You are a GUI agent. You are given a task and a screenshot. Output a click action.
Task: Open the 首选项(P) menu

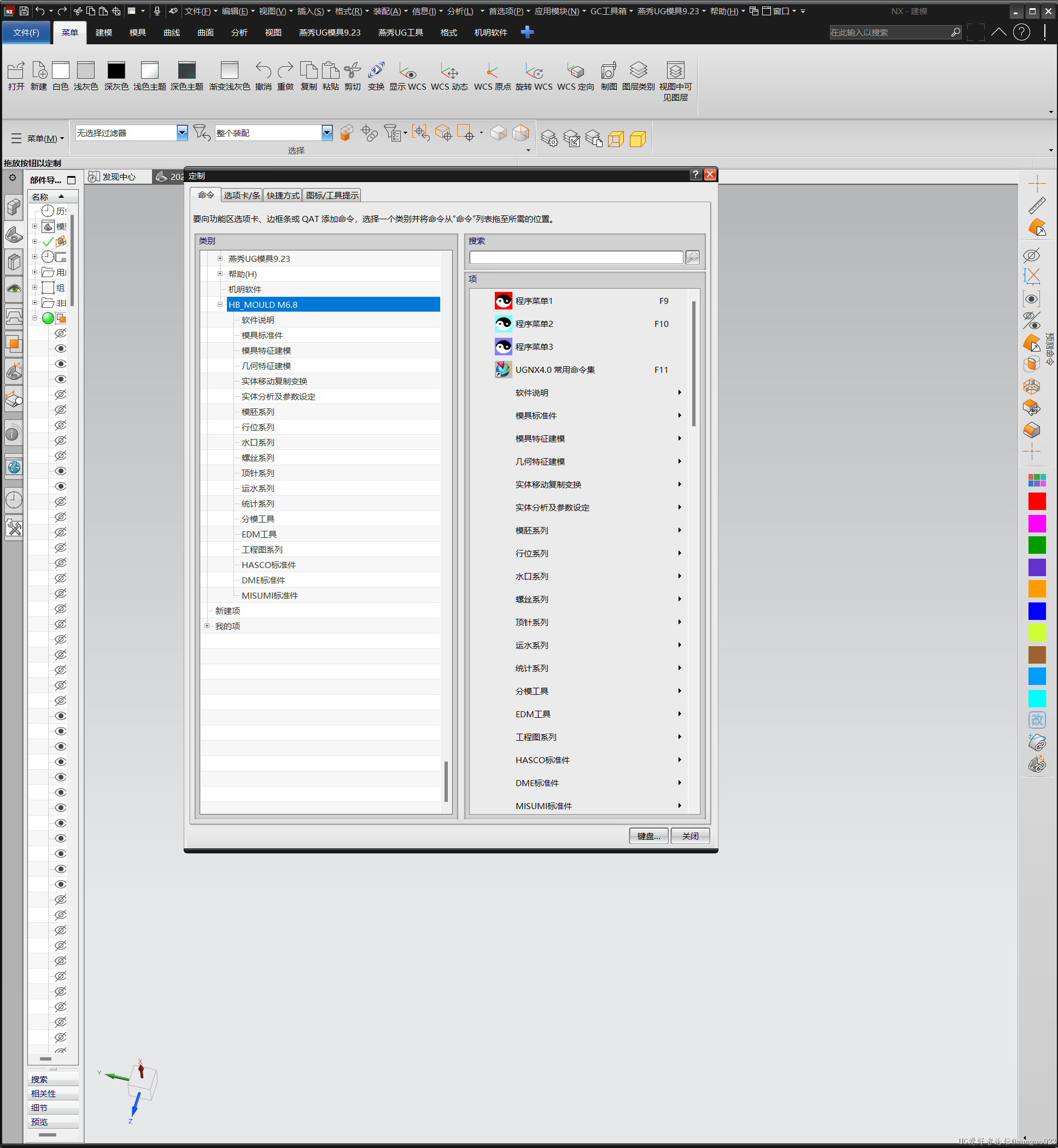508,11
